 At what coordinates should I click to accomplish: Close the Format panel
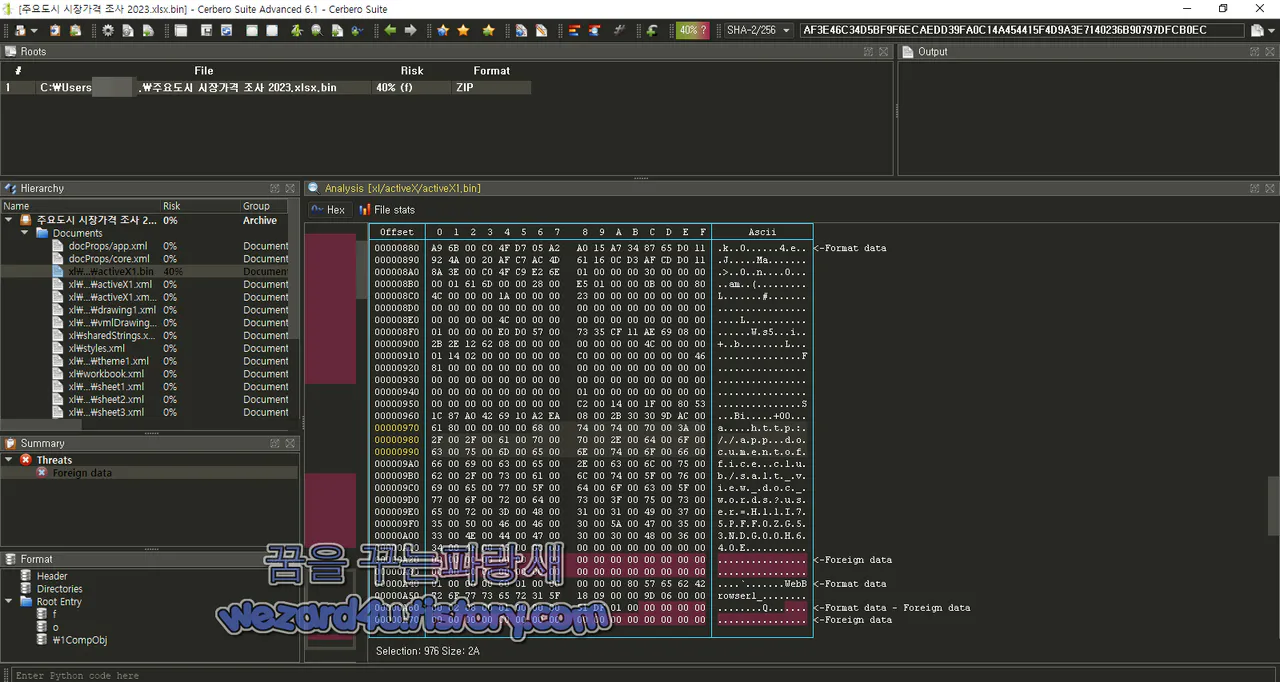pos(290,559)
